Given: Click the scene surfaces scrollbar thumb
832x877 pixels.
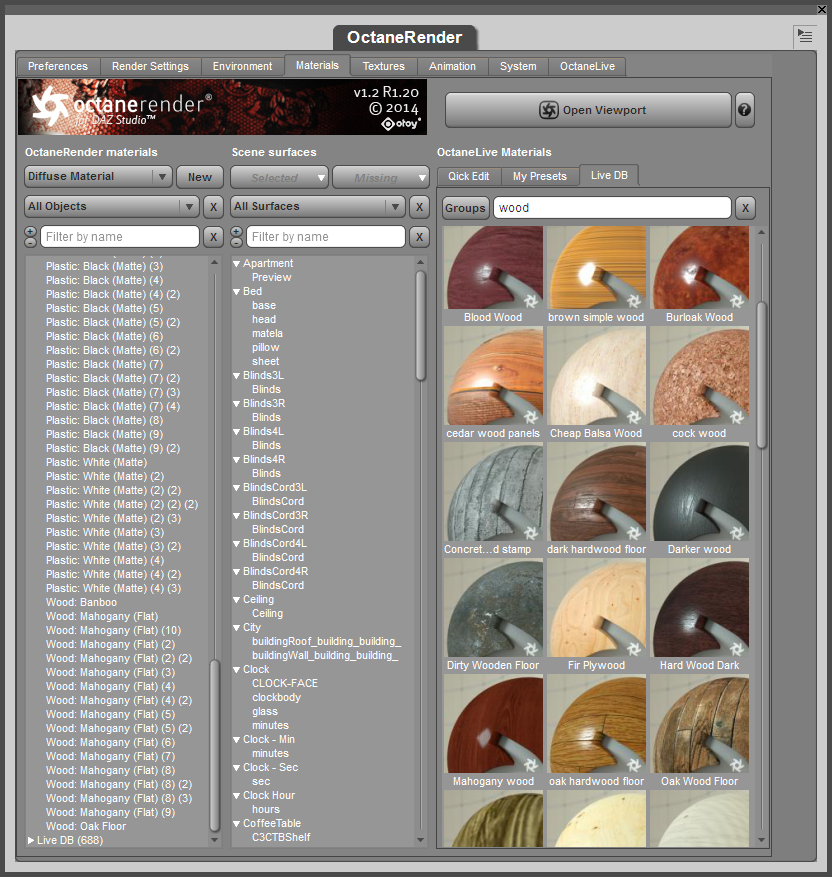Looking at the screenshot, I should pyautogui.click(x=420, y=326).
